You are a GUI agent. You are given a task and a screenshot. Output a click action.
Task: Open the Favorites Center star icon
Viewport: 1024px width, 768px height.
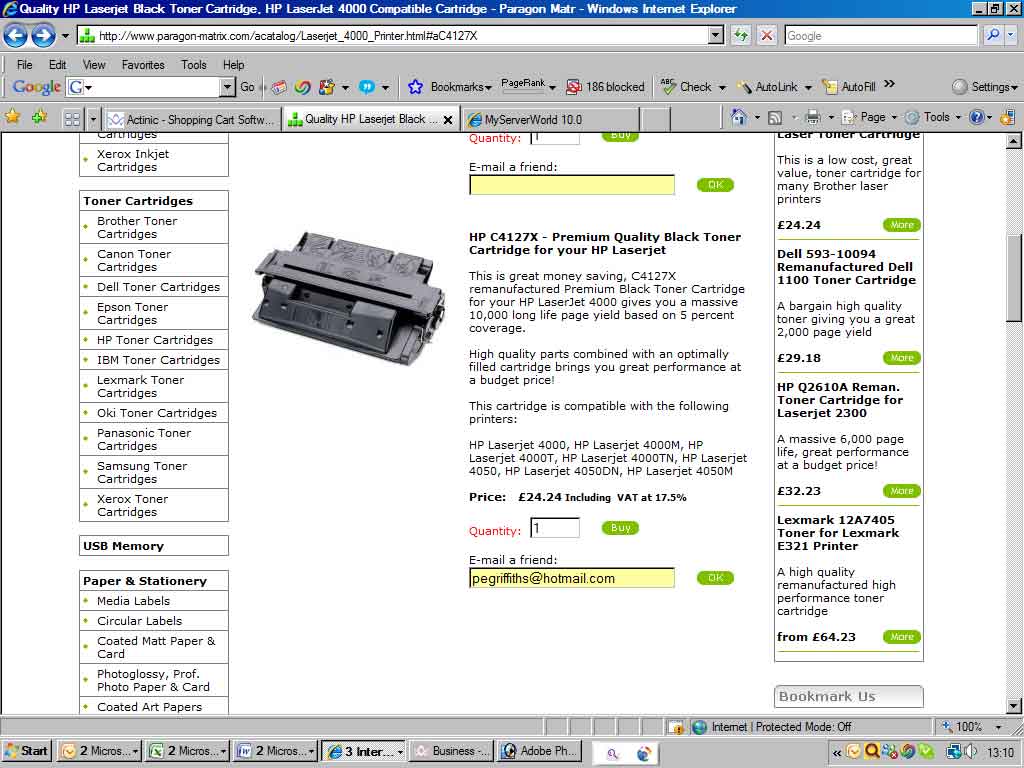tap(13, 117)
